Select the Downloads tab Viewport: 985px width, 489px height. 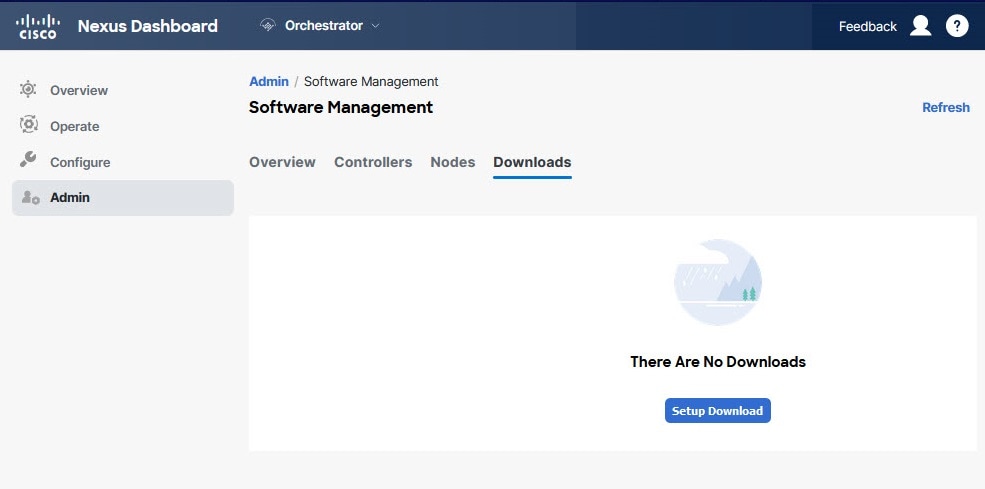(532, 162)
